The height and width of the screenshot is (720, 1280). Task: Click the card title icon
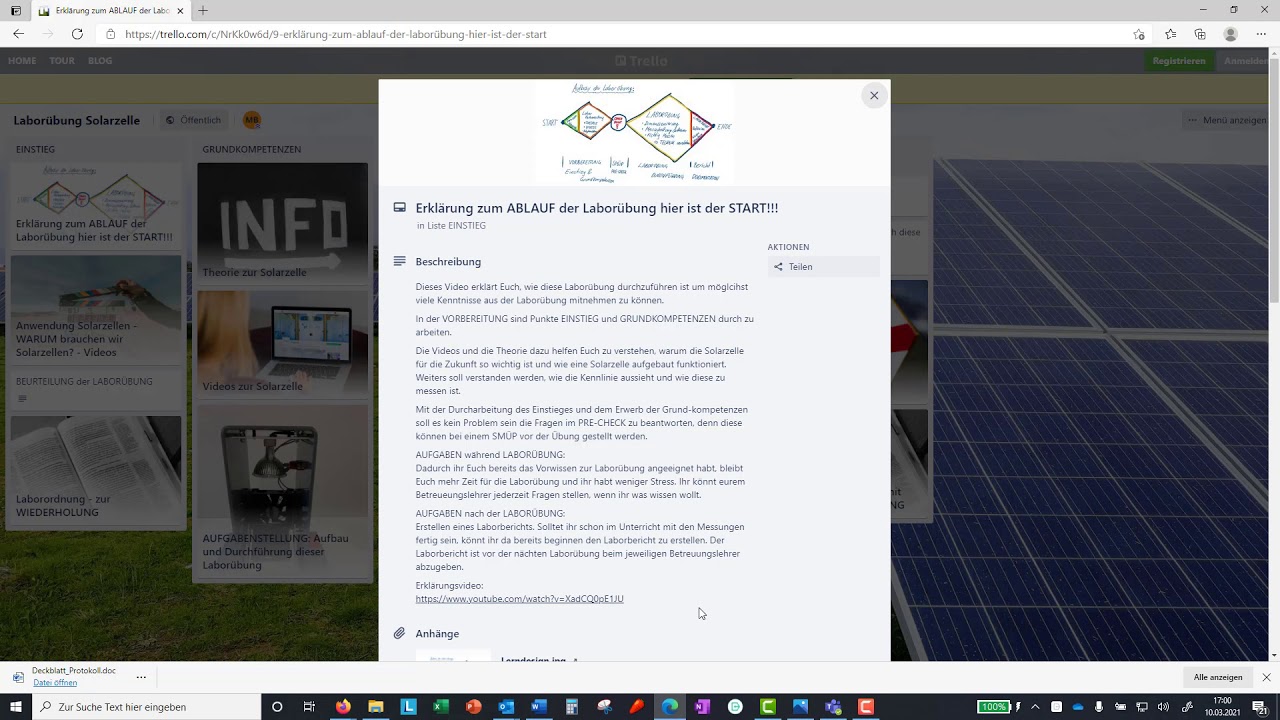(x=399, y=208)
